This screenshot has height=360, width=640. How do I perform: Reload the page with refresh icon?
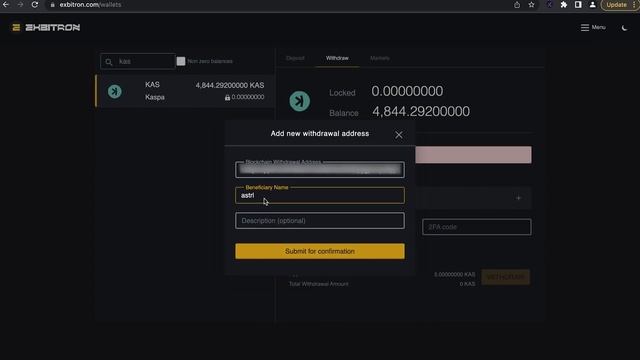(35, 4)
